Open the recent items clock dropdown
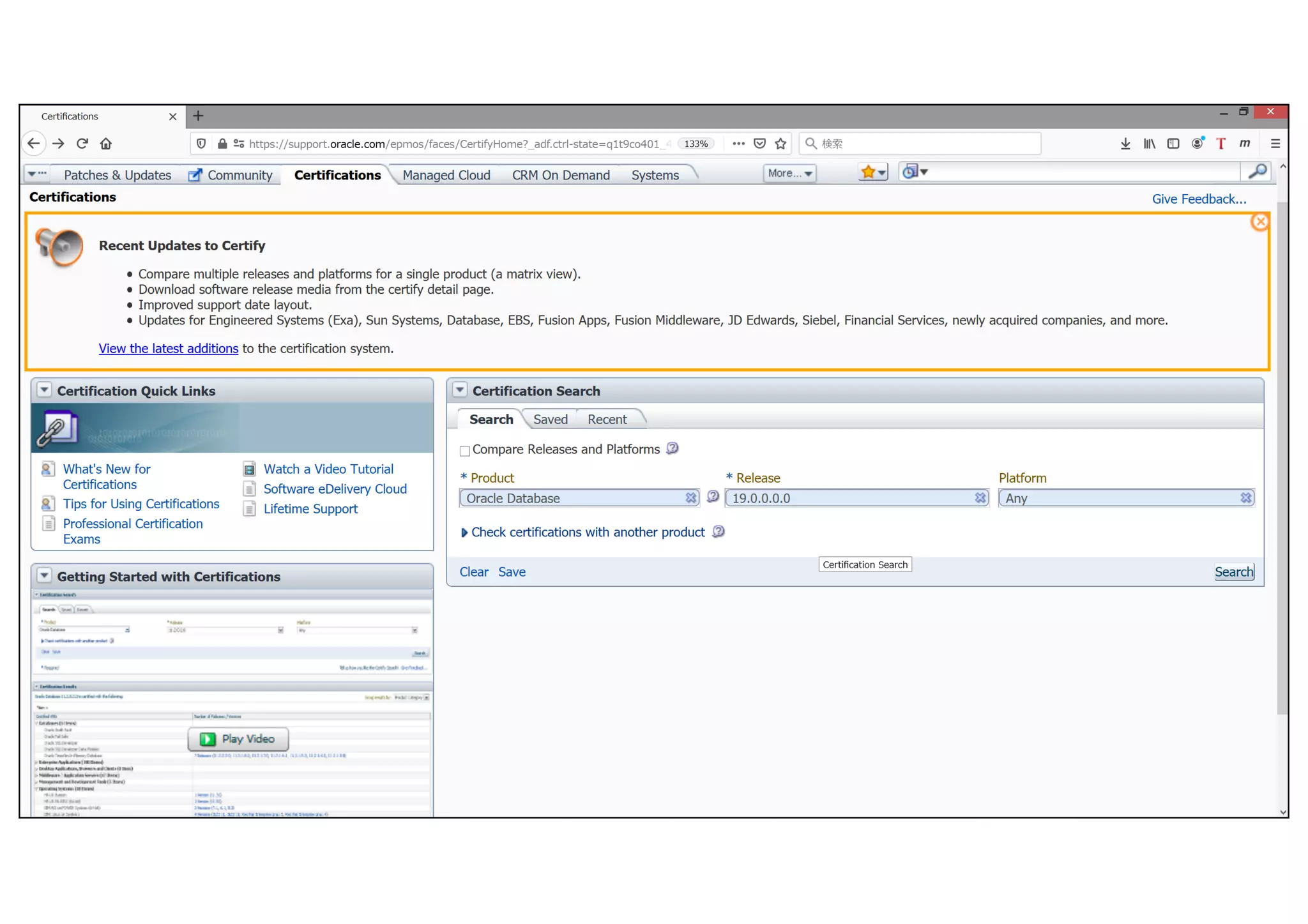Image resolution: width=1308 pixels, height=924 pixels. pos(915,171)
